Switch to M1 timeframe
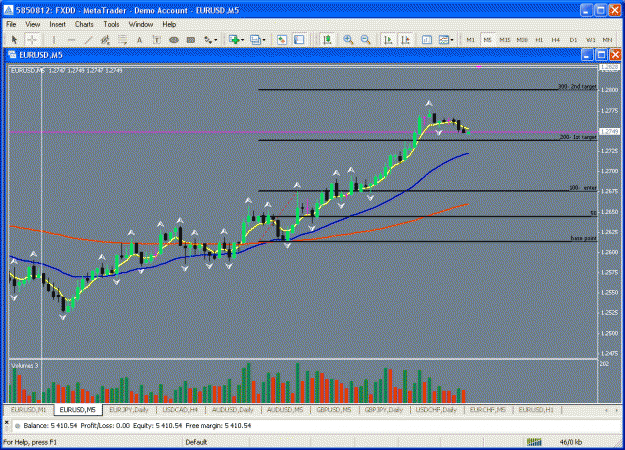 470,40
